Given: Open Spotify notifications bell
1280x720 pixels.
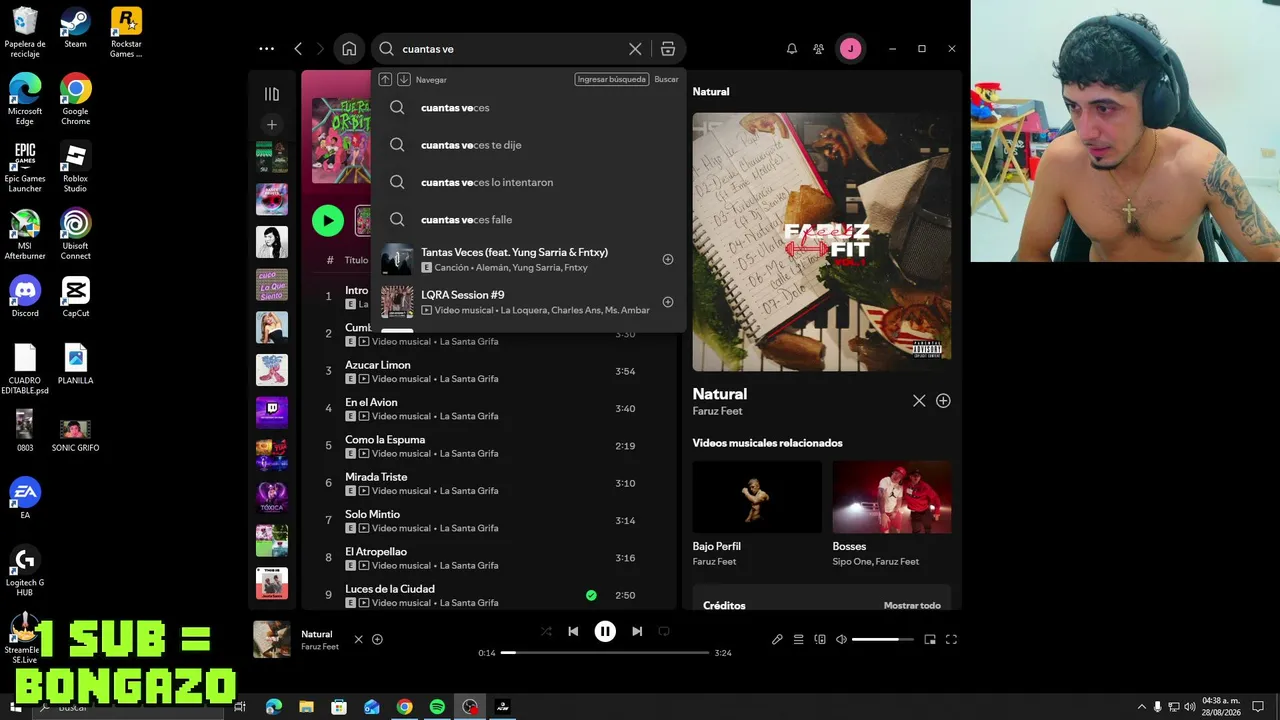Looking at the screenshot, I should point(792,48).
